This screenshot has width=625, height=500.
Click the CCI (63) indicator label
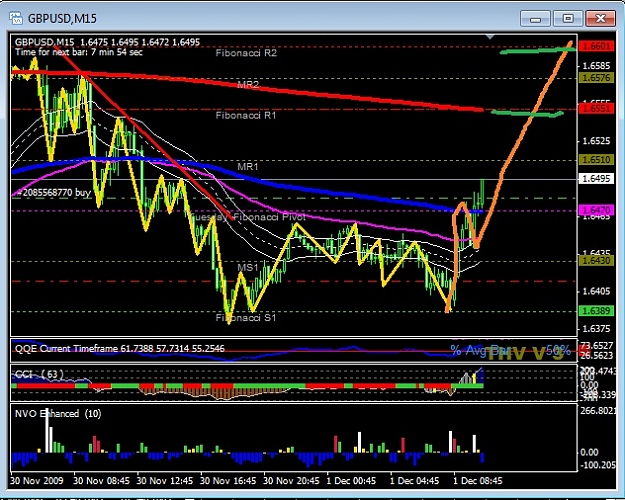(x=39, y=374)
